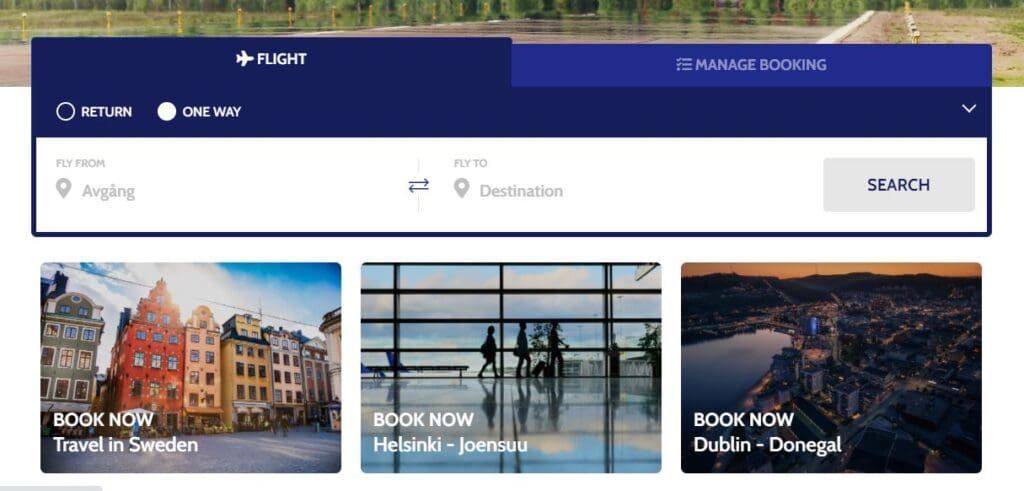Click the One Way label text

[x=212, y=112]
